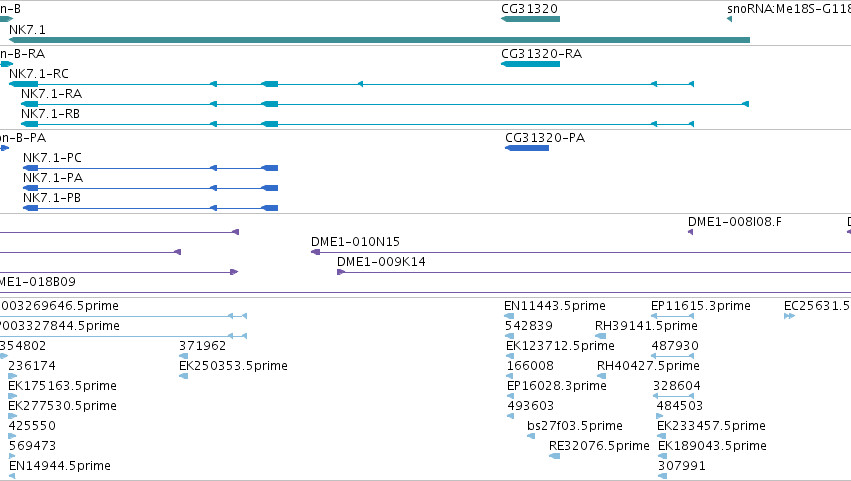Select the EN11443.5prime EST label
The image size is (851, 481).
pyautogui.click(x=555, y=306)
